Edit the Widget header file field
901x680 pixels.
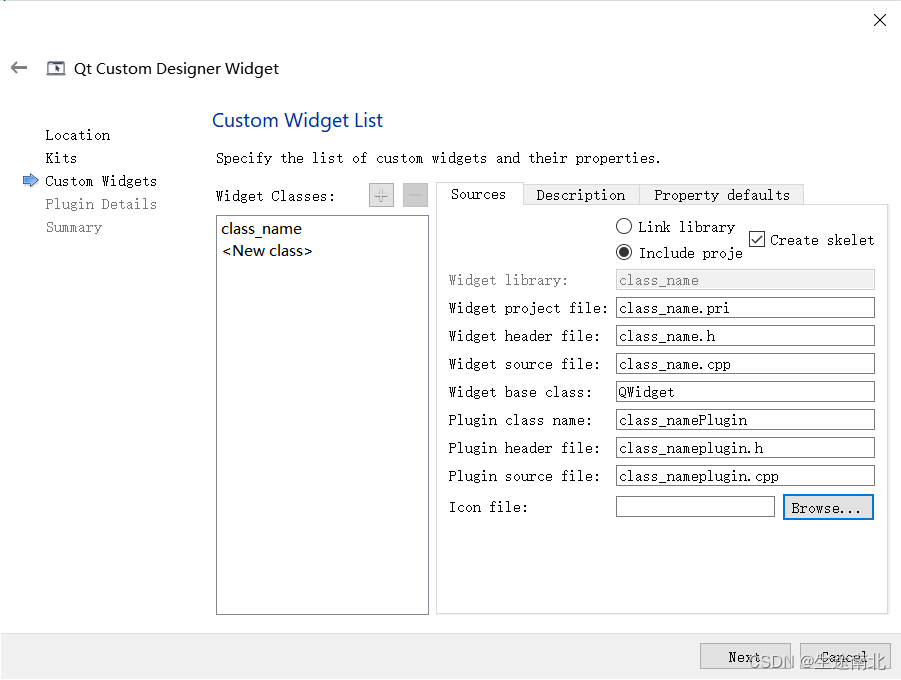click(745, 336)
